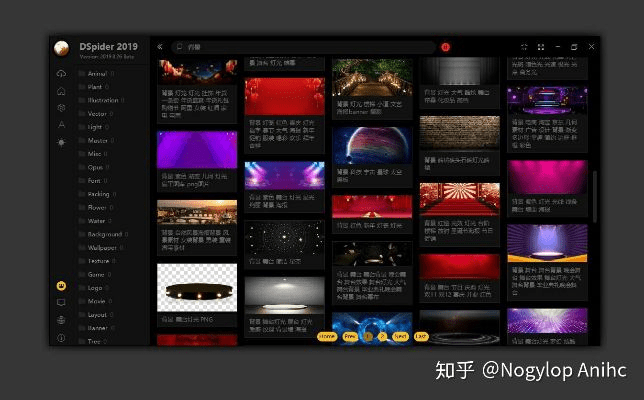644x400 pixels.
Task: Open the colorful striped planet thumbnail
Action: point(372,146)
